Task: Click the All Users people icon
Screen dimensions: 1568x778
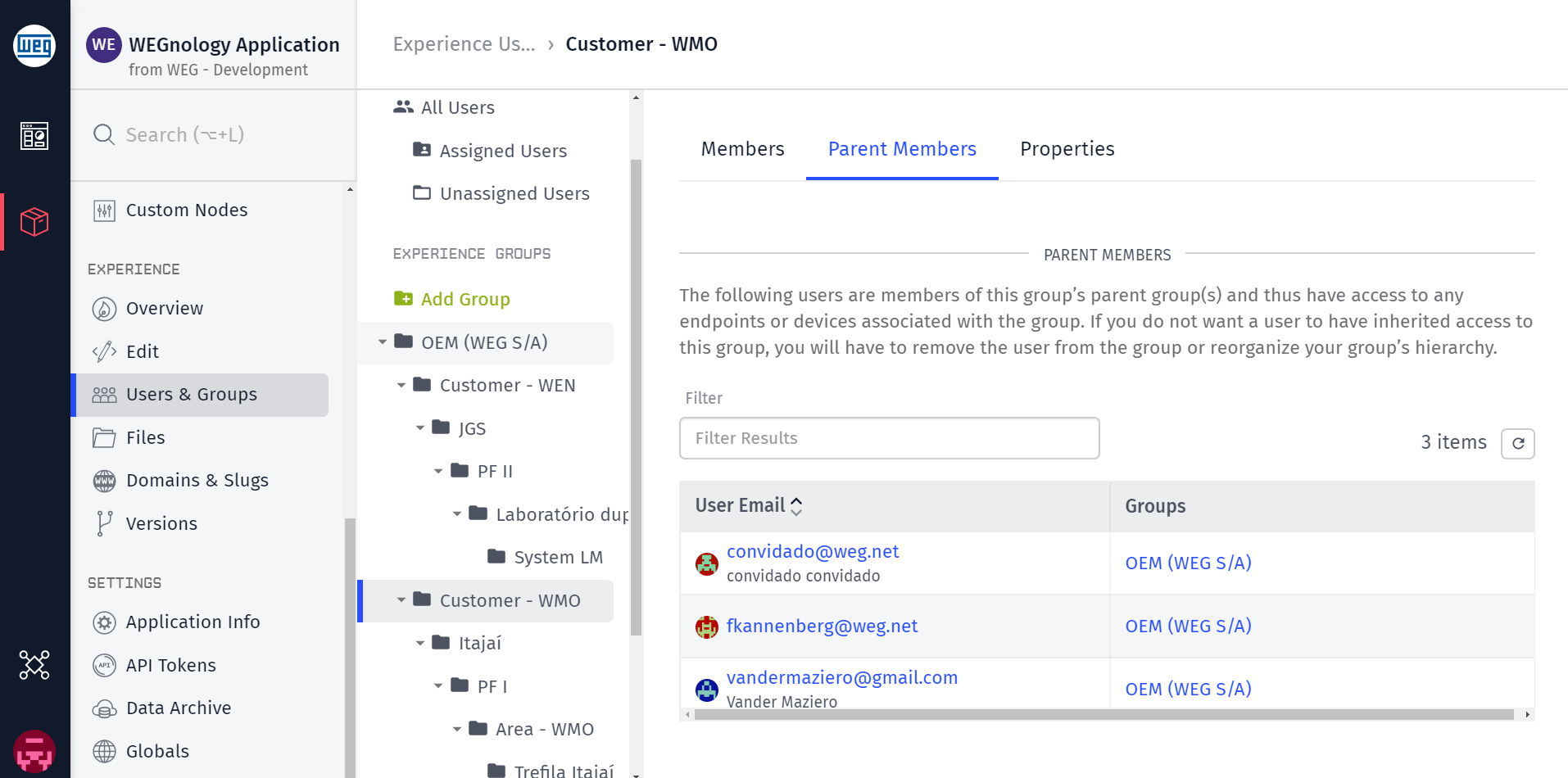Action: click(403, 106)
